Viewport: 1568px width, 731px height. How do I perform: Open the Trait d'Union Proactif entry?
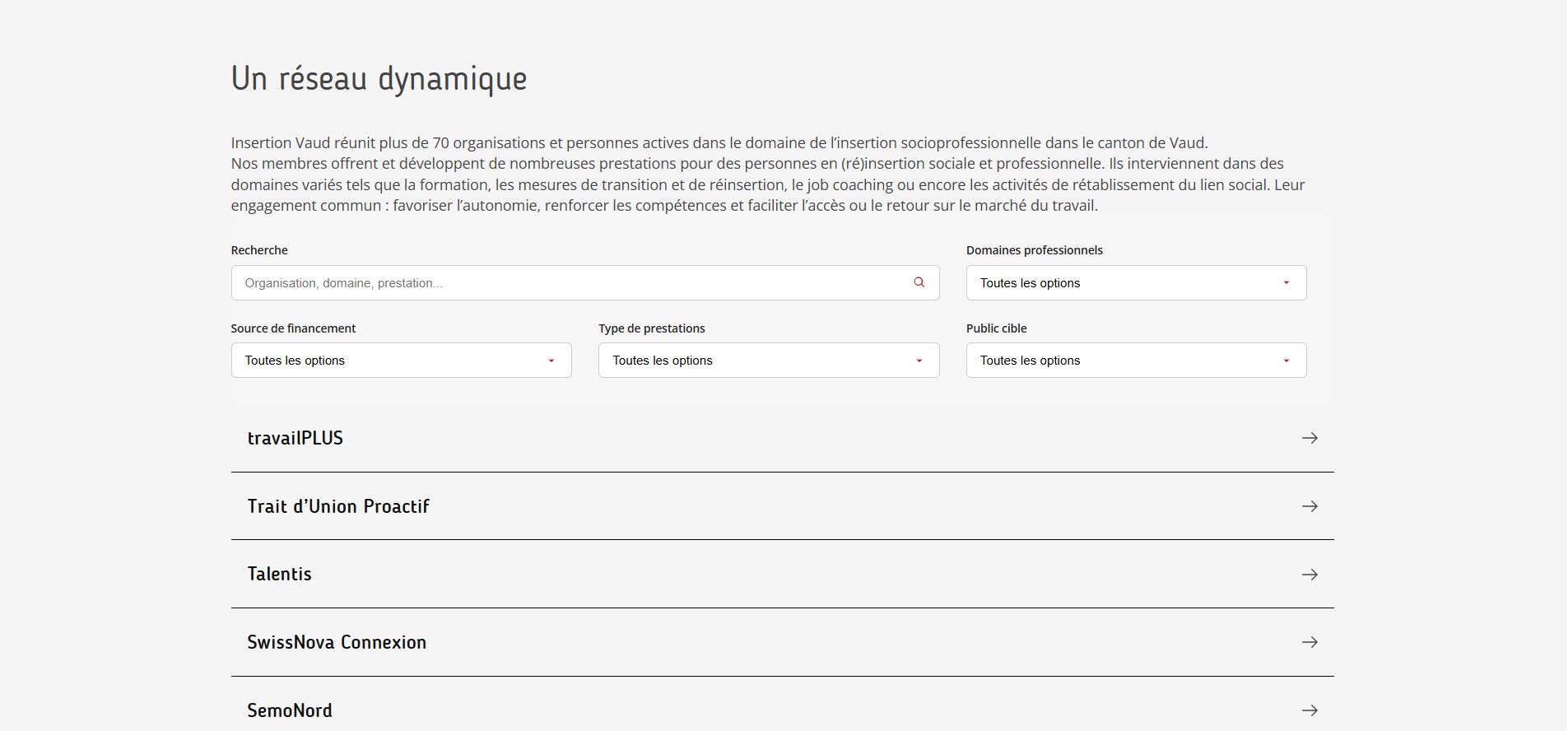point(338,506)
